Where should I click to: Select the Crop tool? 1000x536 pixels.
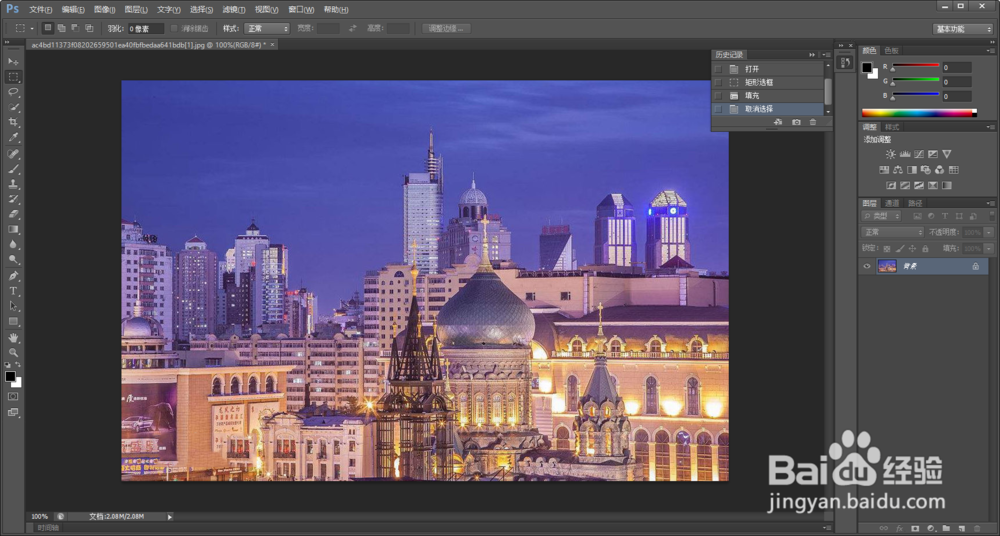tap(13, 123)
